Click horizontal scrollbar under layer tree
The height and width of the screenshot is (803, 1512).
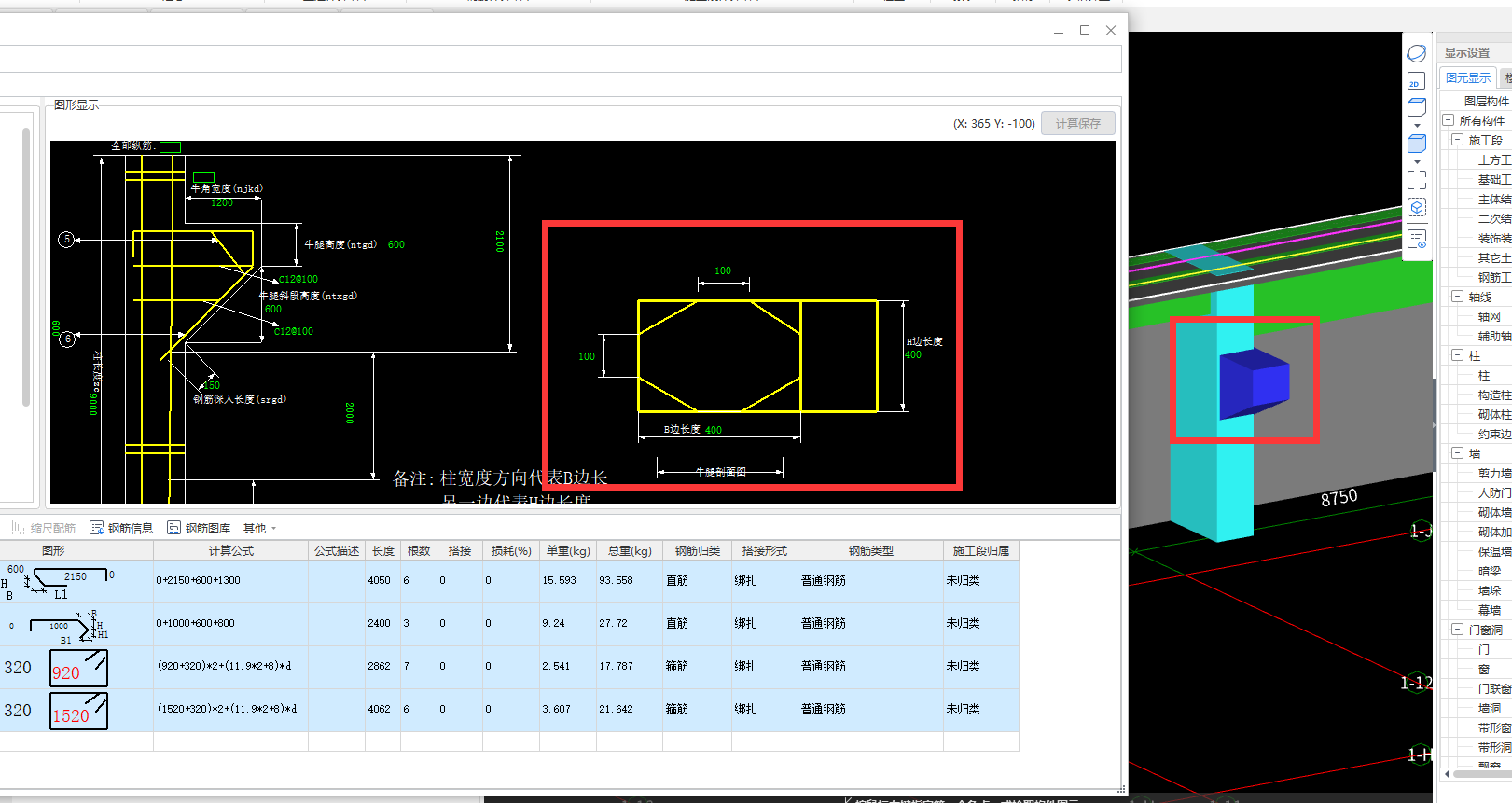click(1482, 773)
